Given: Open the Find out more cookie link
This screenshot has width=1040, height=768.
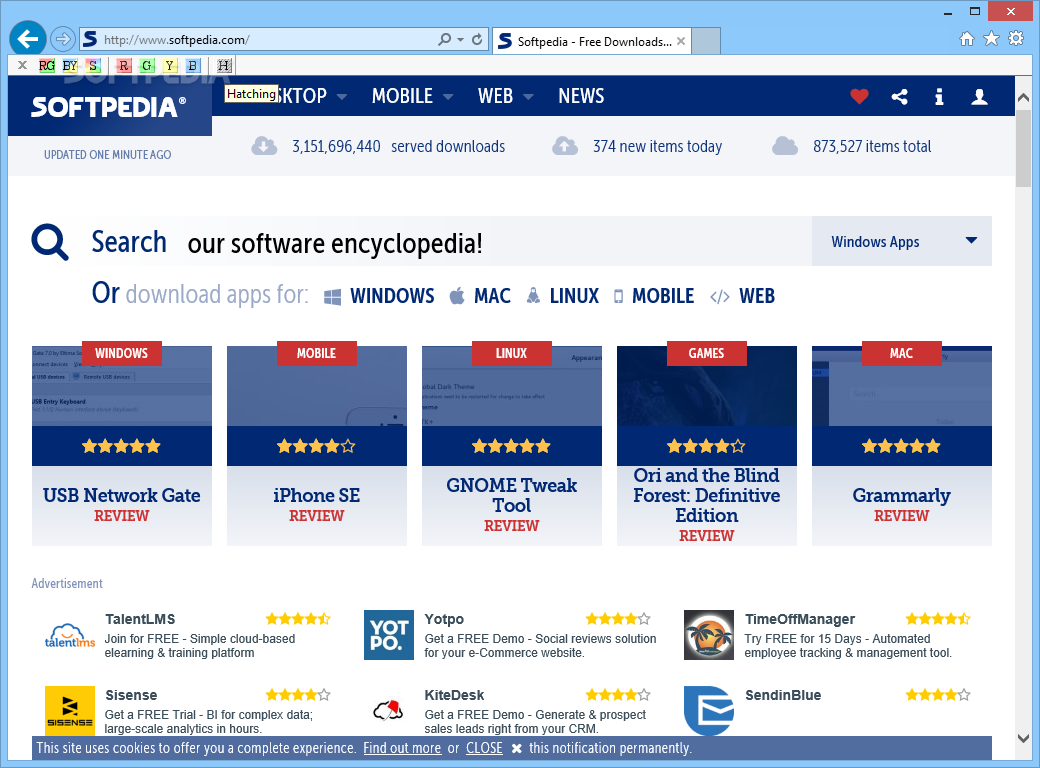Looking at the screenshot, I should (x=402, y=748).
